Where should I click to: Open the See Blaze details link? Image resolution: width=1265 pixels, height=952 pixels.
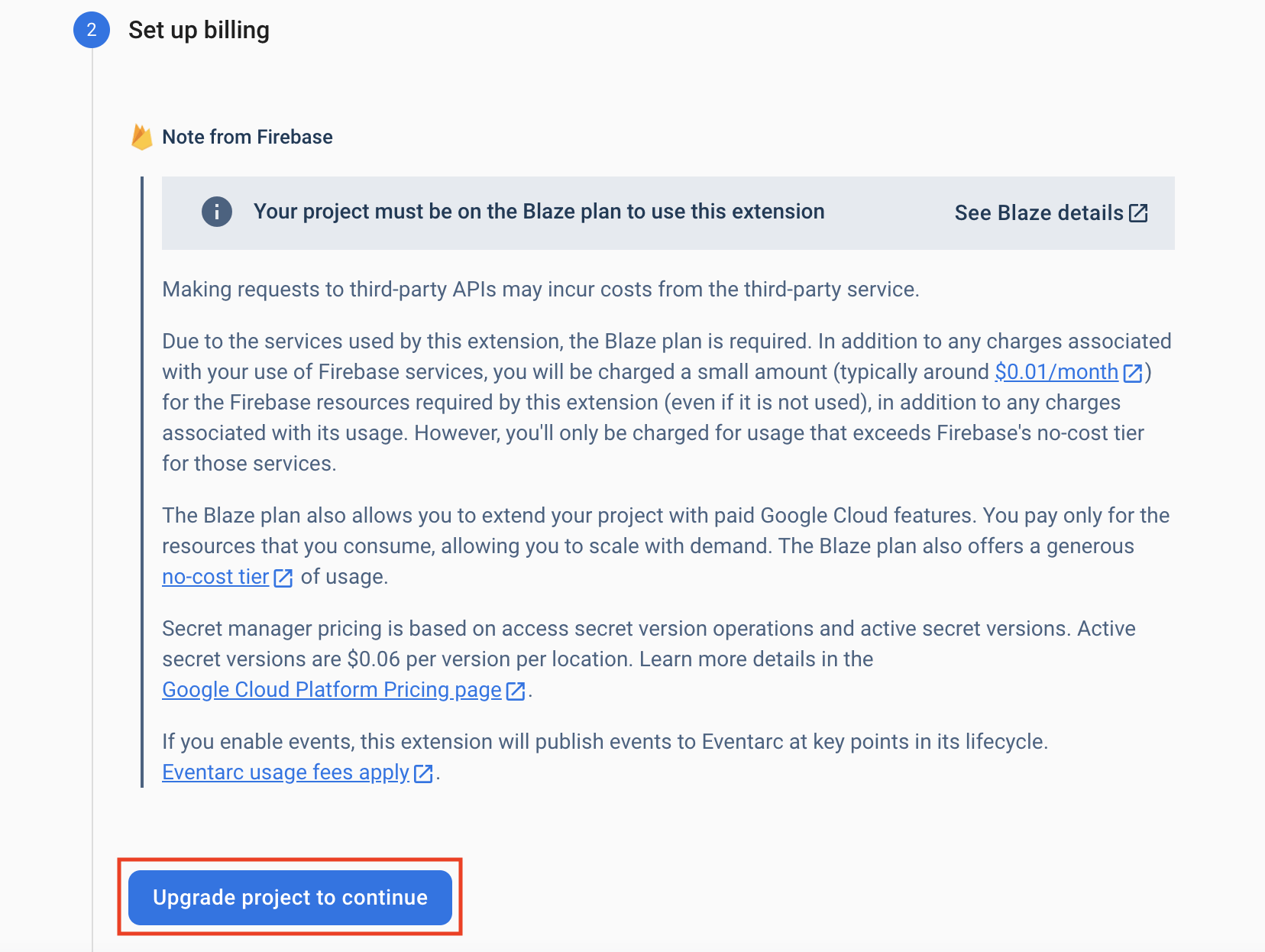[1039, 213]
